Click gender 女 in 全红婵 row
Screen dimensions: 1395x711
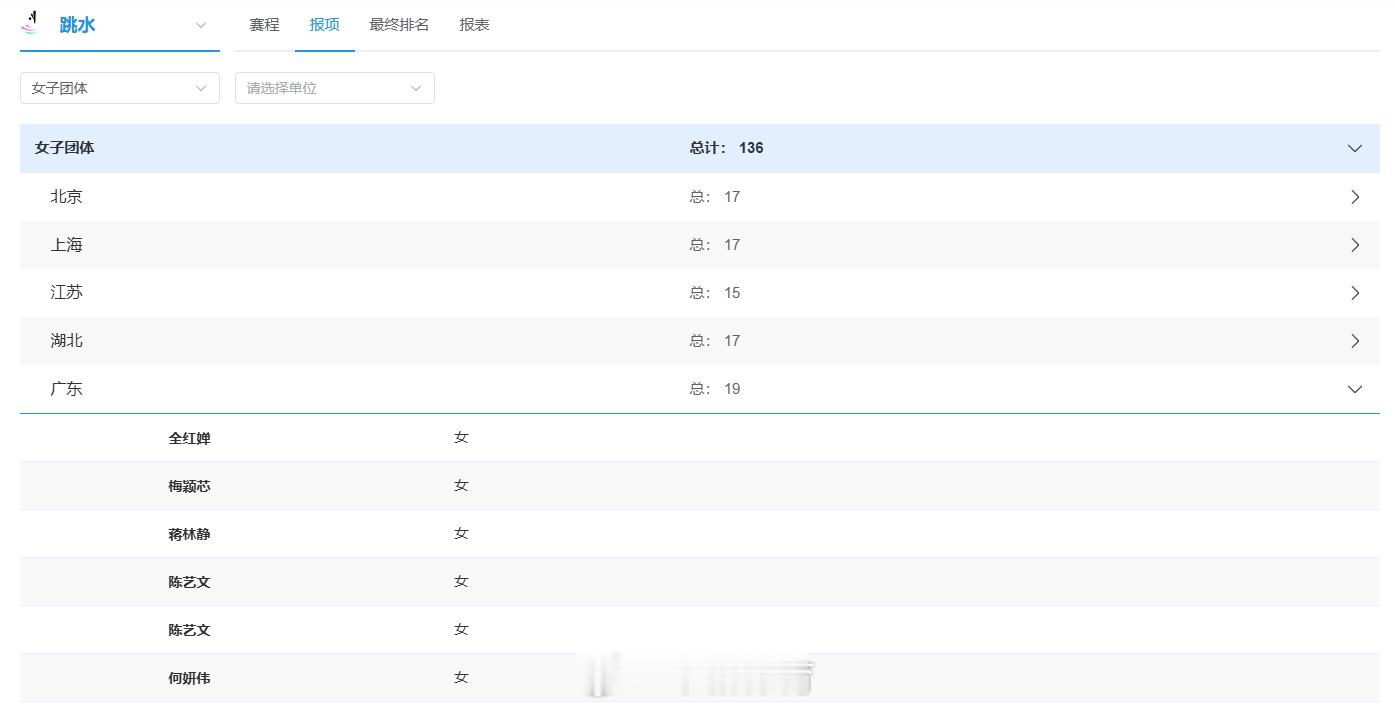(461, 437)
